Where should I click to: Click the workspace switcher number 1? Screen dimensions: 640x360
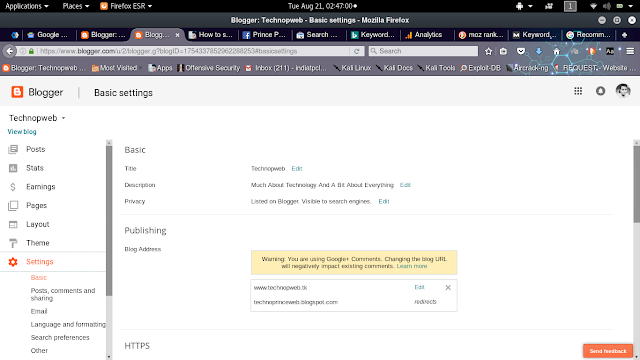pos(570,6)
